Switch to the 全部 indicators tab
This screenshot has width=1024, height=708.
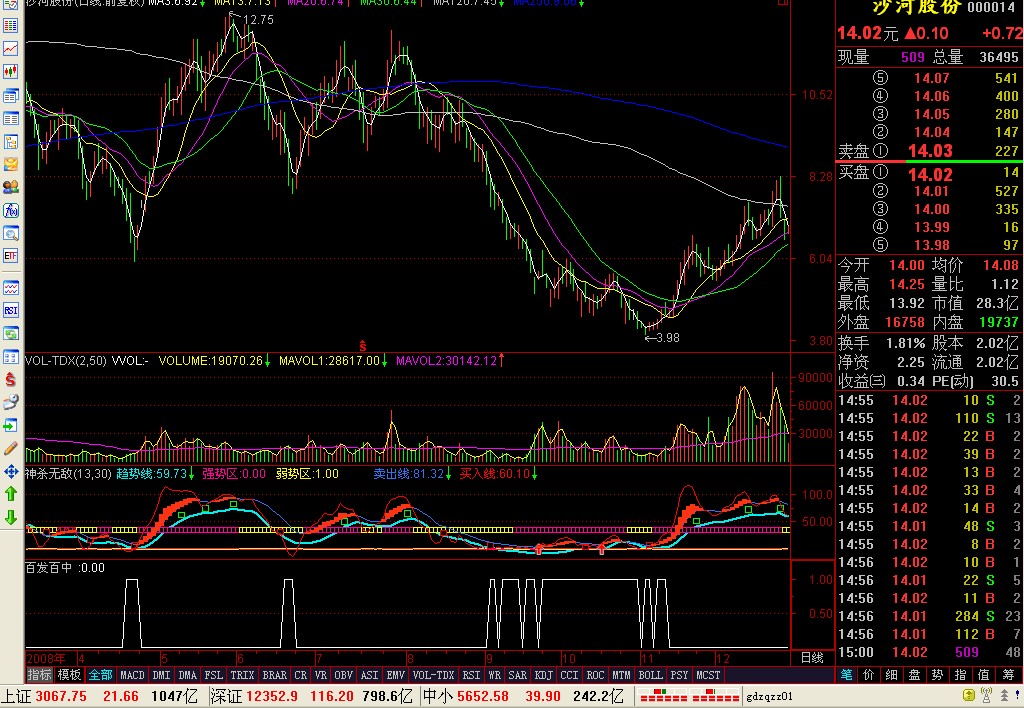(101, 675)
